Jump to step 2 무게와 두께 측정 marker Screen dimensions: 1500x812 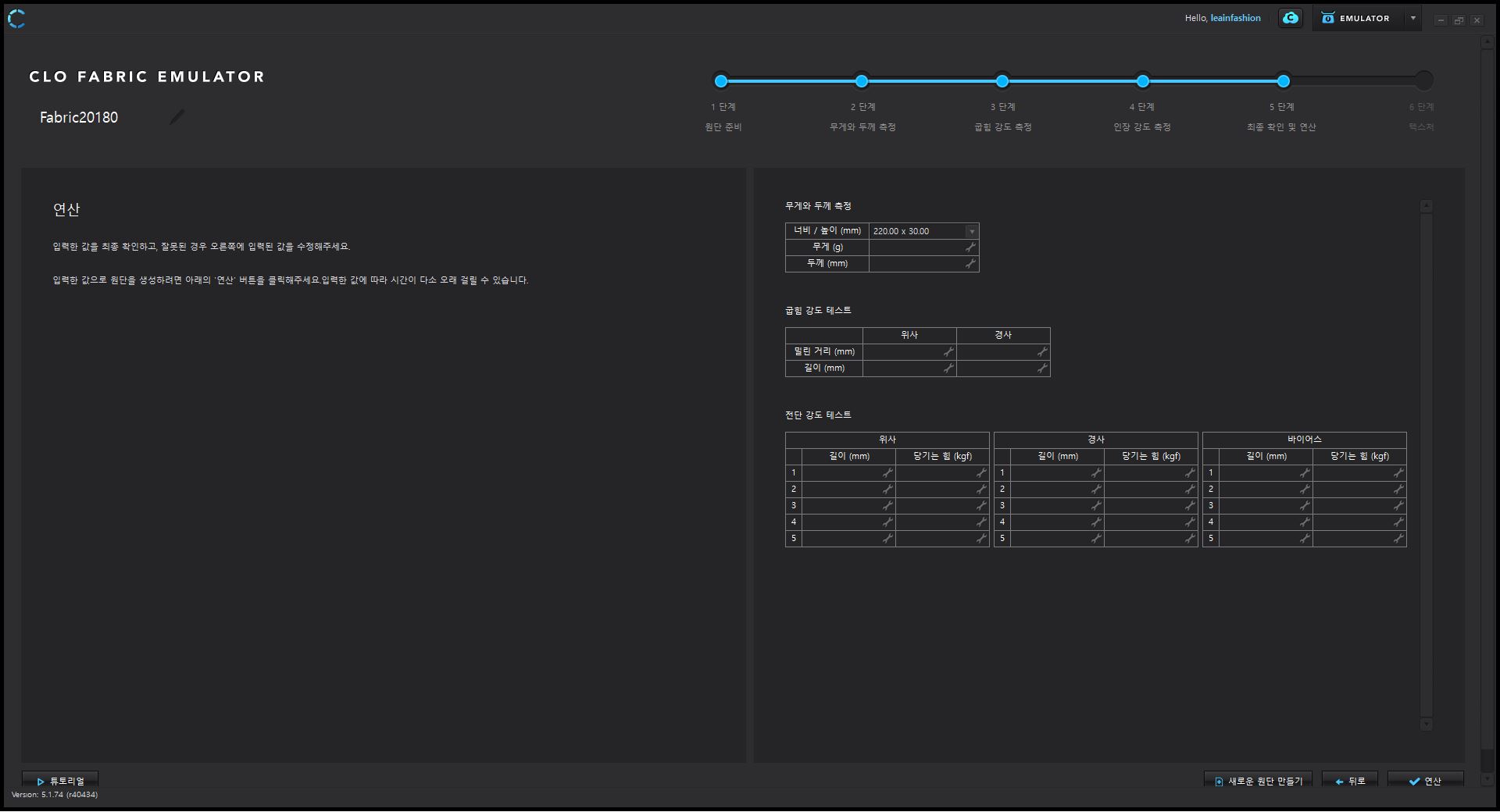861,80
